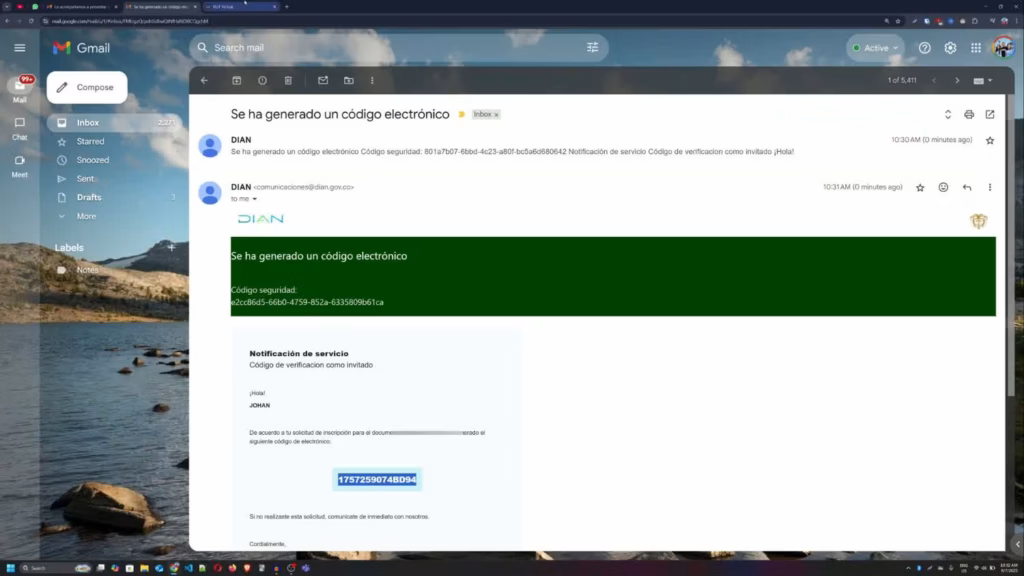The width and height of the screenshot is (1024, 576).
Task: Remove the Inbox label from conversation
Action: click(x=496, y=114)
